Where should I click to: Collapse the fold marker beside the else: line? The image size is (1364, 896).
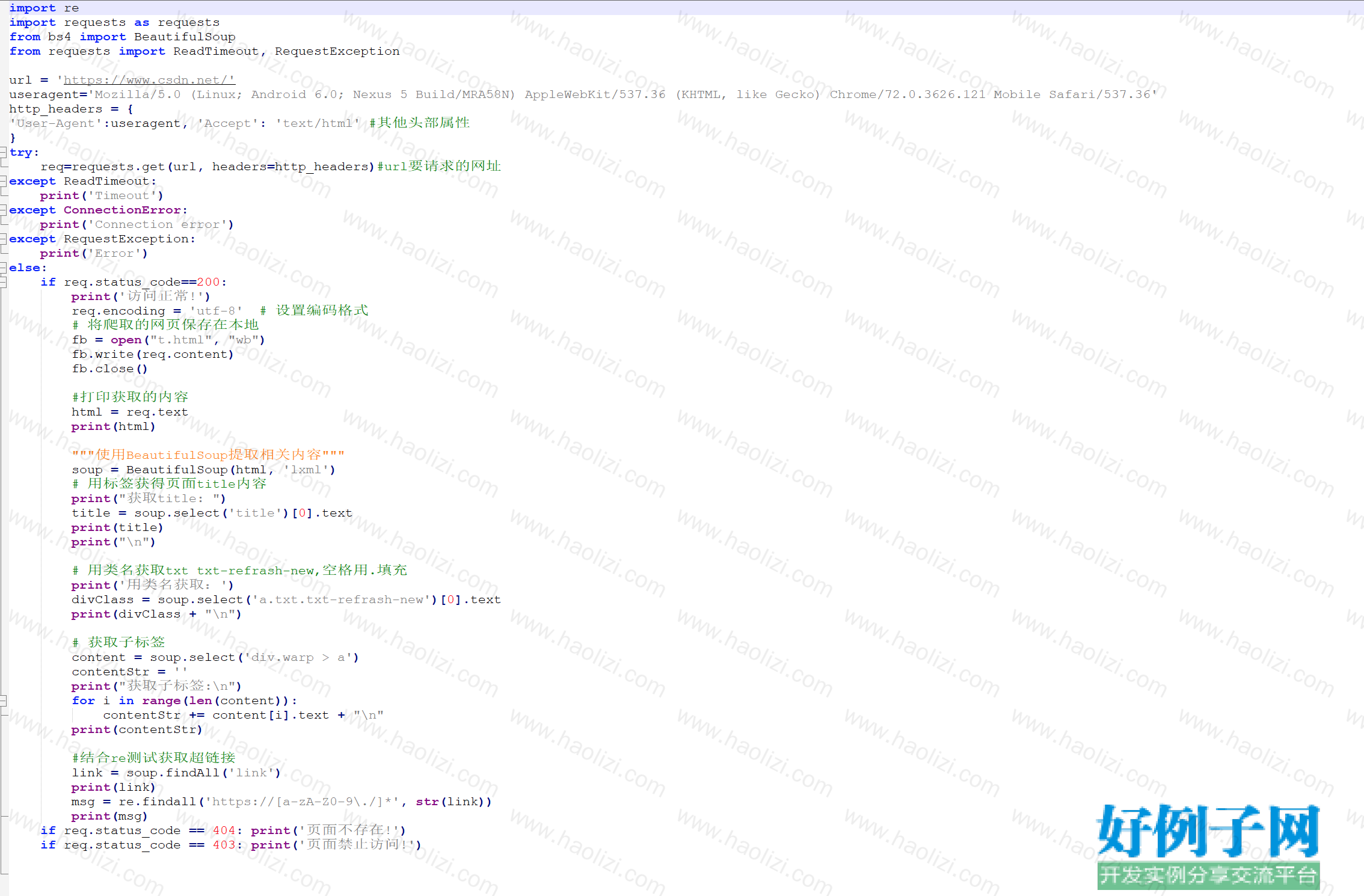pyautogui.click(x=4, y=268)
